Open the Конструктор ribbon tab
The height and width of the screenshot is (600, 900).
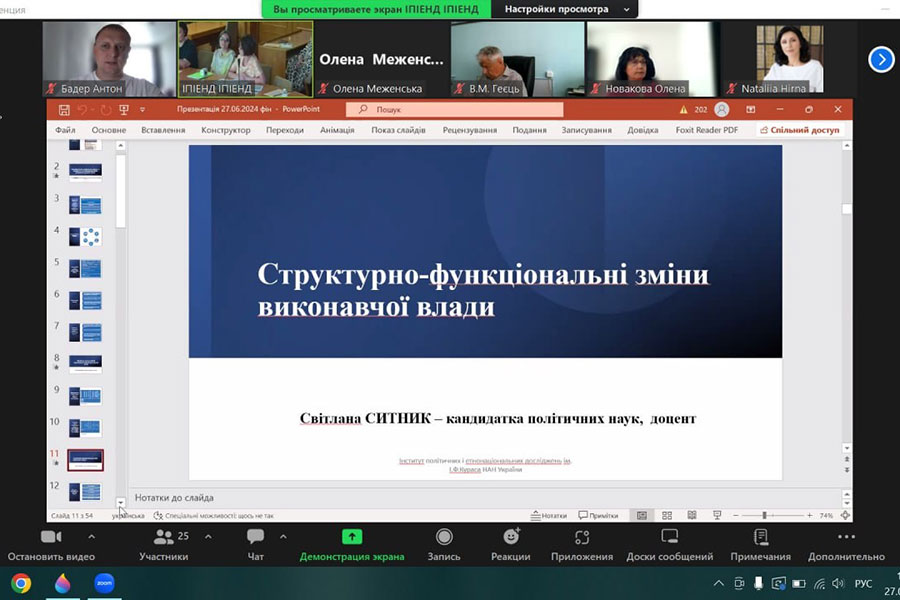pyautogui.click(x=225, y=130)
